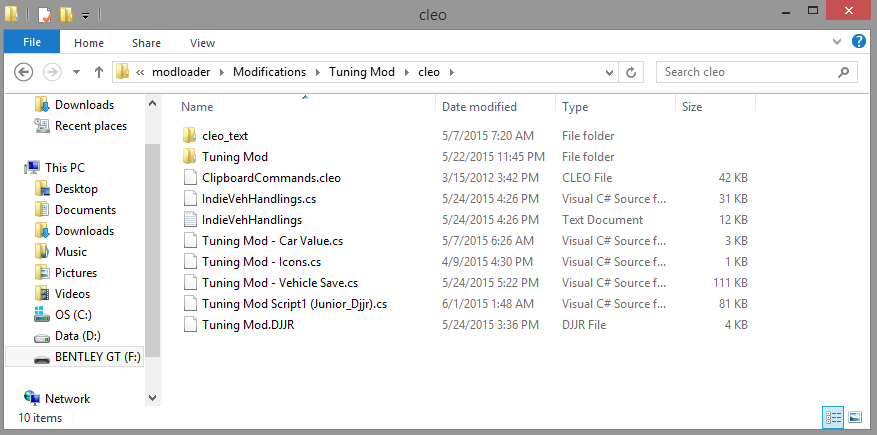
Task: Select the BENTLEY GT (F:) drive
Action: pos(90,357)
